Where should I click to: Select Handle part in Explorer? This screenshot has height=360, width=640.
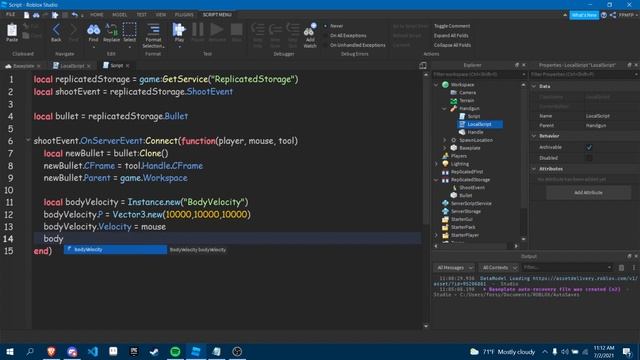point(475,132)
